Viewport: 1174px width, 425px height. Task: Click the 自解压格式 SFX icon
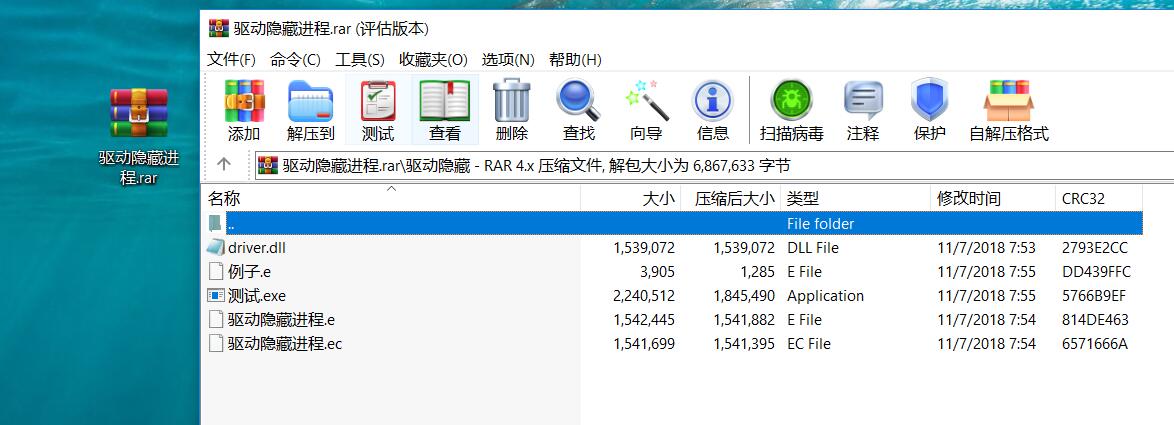click(x=1009, y=101)
